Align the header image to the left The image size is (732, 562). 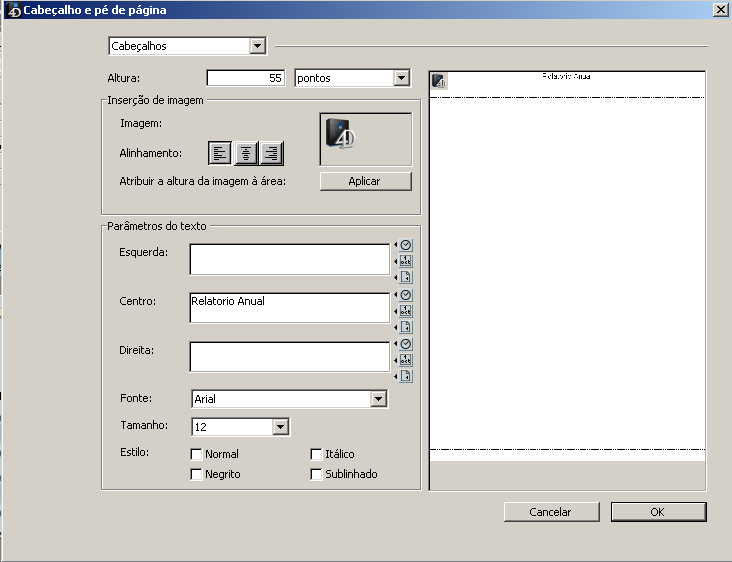[x=220, y=153]
